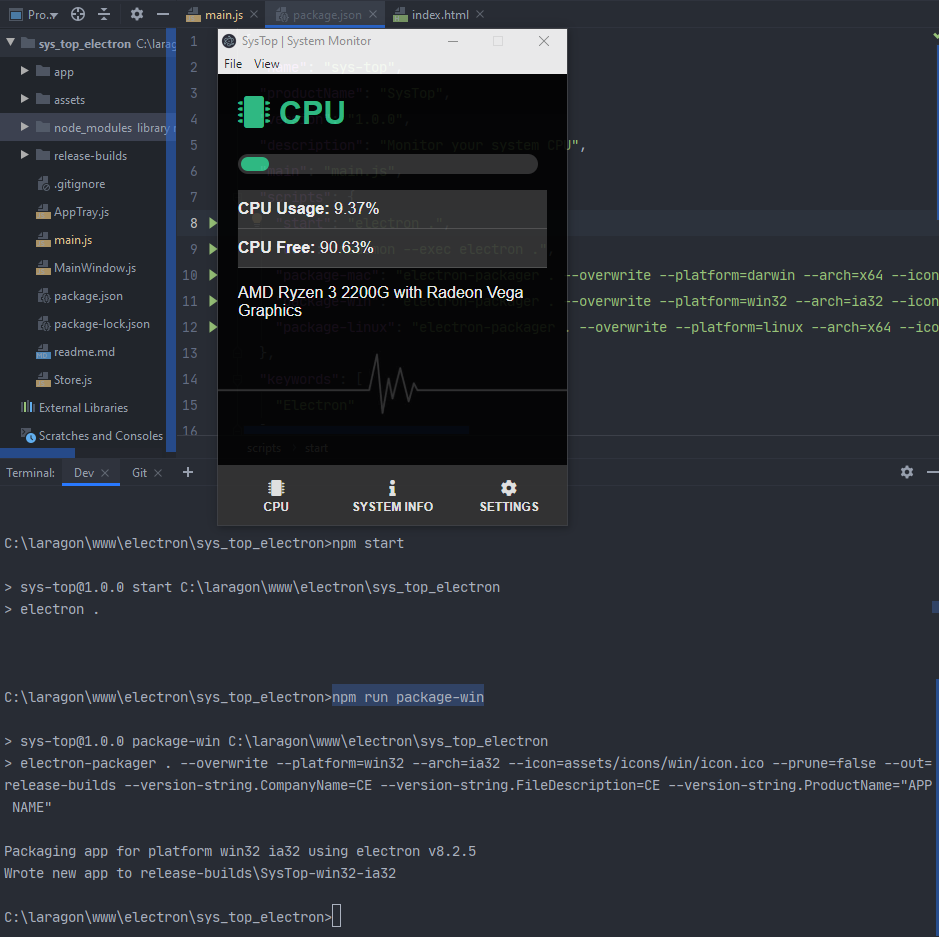Click line number 13 in gutter
This screenshot has width=939, height=937.
[x=190, y=353]
